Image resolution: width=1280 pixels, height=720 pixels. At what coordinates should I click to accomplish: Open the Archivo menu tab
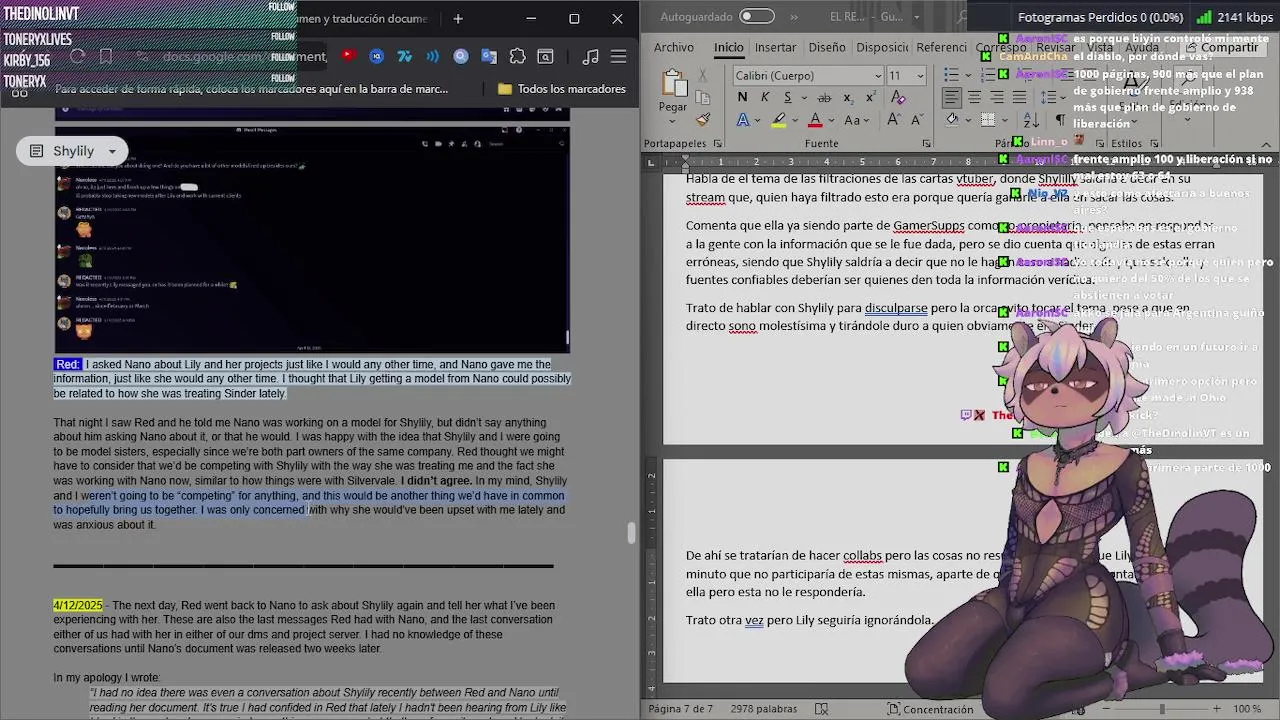click(x=674, y=47)
